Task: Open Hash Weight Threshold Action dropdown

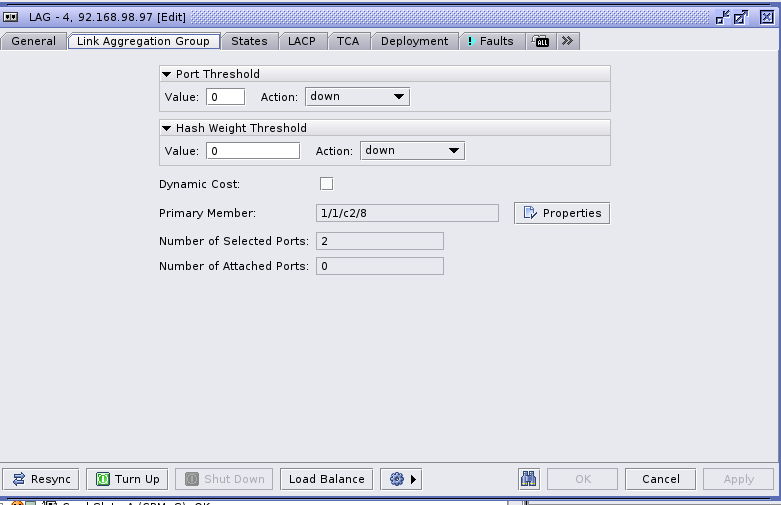Action: tap(412, 151)
